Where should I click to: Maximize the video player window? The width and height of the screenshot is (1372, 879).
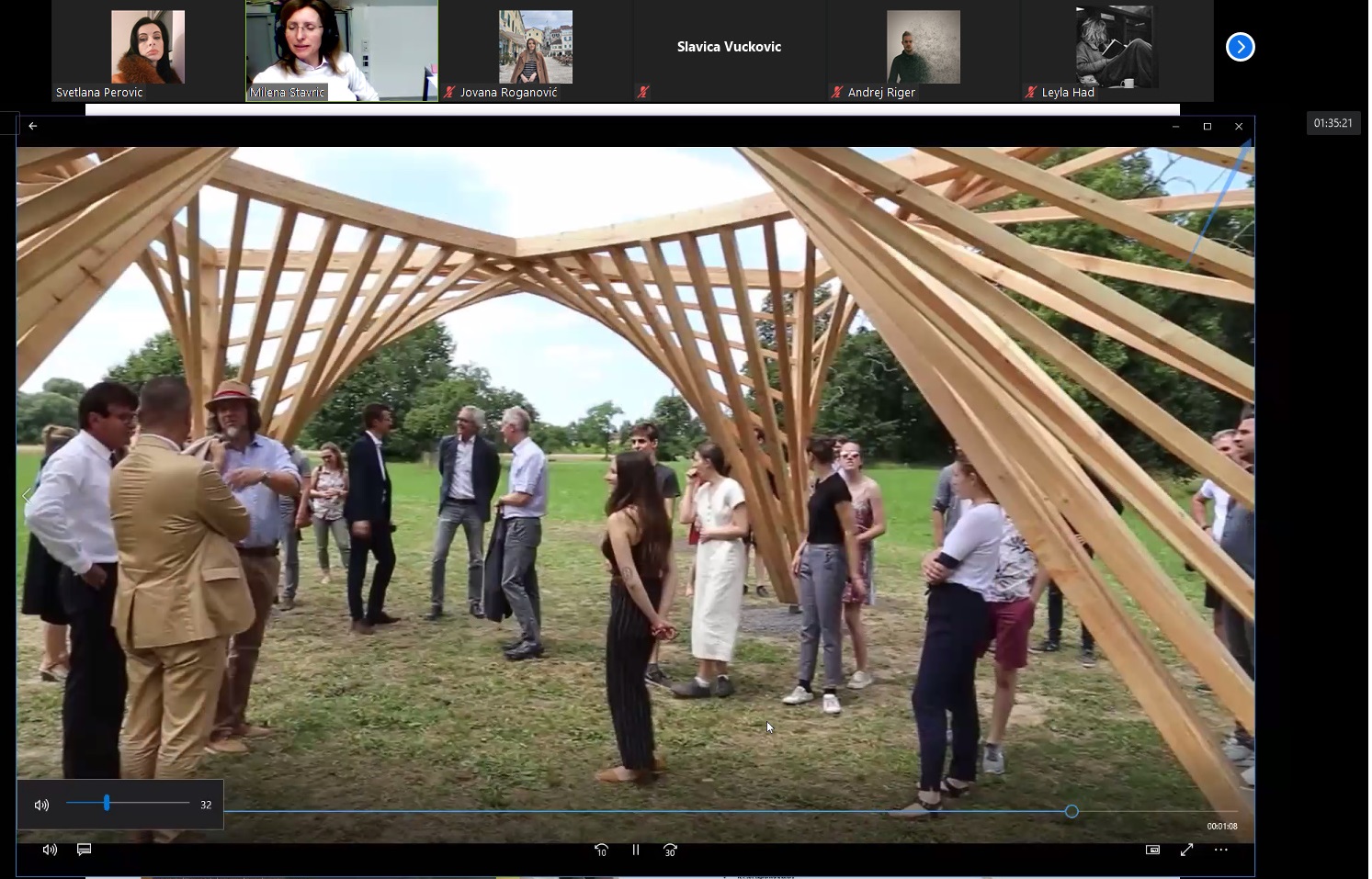click(x=1208, y=127)
